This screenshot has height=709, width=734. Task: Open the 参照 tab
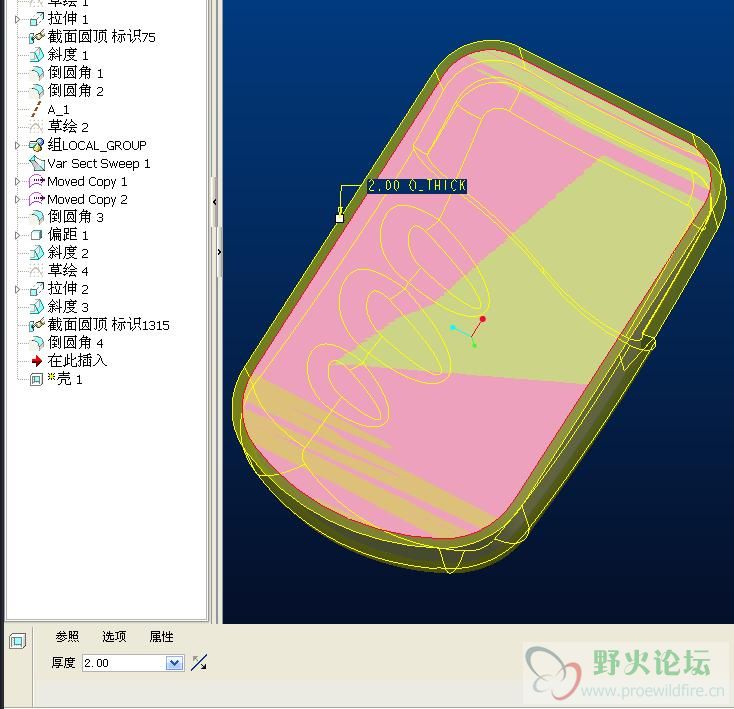[67, 636]
